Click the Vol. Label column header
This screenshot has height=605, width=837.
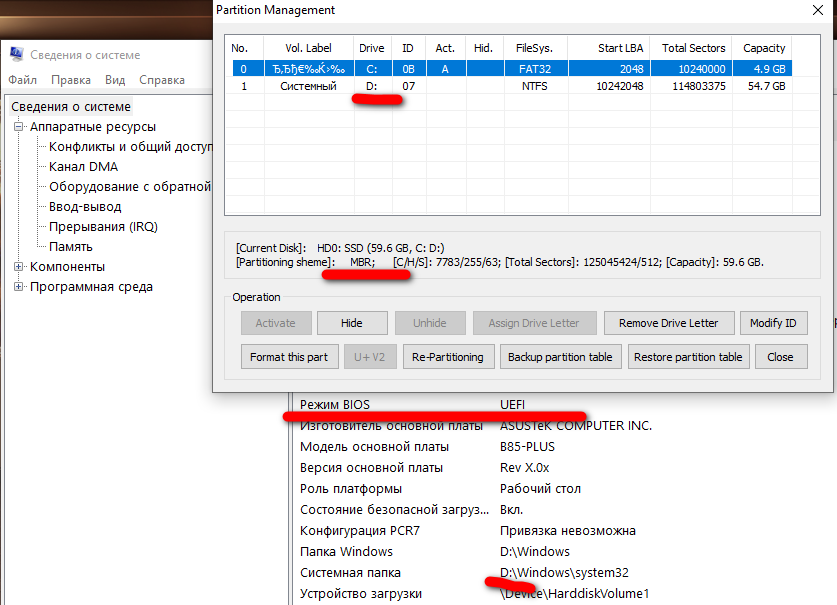click(309, 48)
